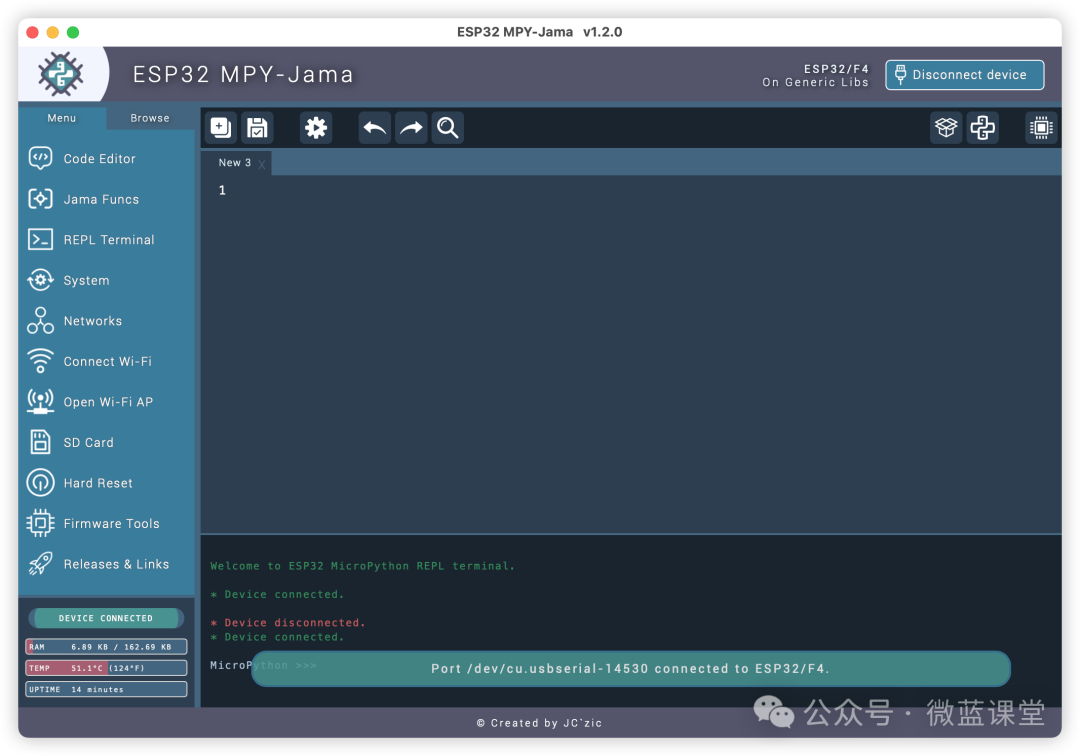The height and width of the screenshot is (756, 1080).
Task: Click the System gear icon
Action: [x=40, y=280]
